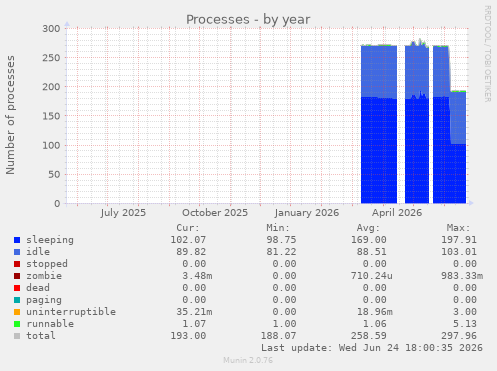Image resolution: width=497 pixels, height=371 pixels.
Task: Click the idle legend color swatch
Action: click(17, 252)
